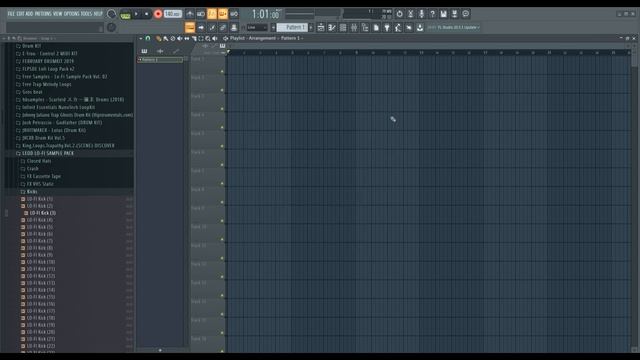Click the undo history circular arrow icon
The width and height of the screenshot is (640, 360).
[399, 14]
